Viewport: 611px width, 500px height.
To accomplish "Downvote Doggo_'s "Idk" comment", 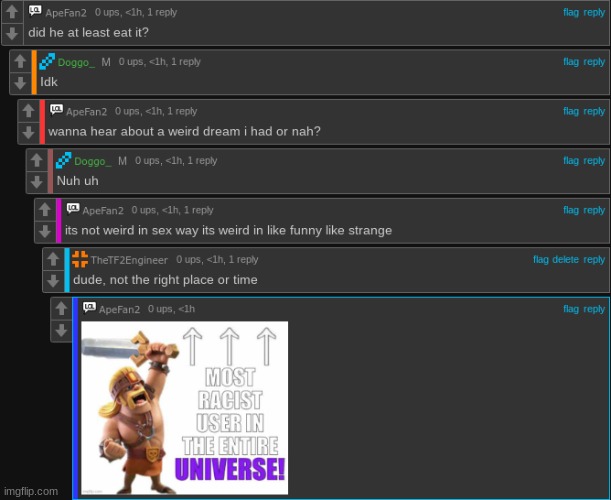I will [x=20, y=83].
